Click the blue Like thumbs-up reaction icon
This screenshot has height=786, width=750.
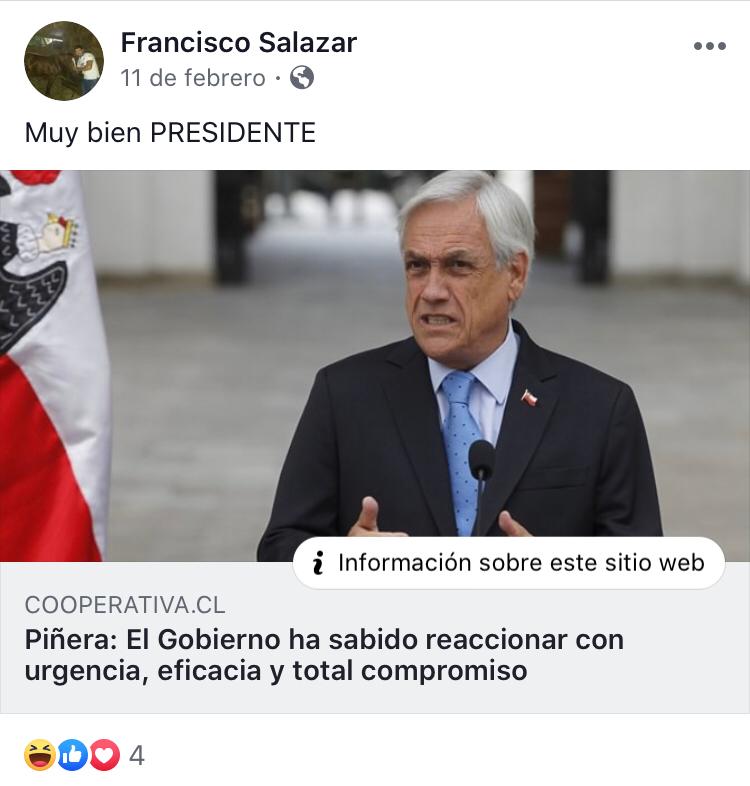(x=73, y=754)
